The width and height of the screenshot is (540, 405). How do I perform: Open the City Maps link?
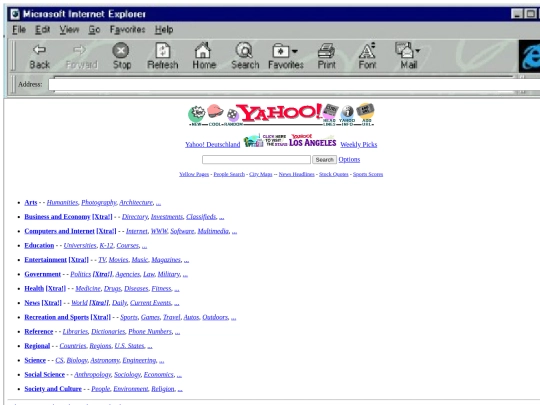coord(261,174)
